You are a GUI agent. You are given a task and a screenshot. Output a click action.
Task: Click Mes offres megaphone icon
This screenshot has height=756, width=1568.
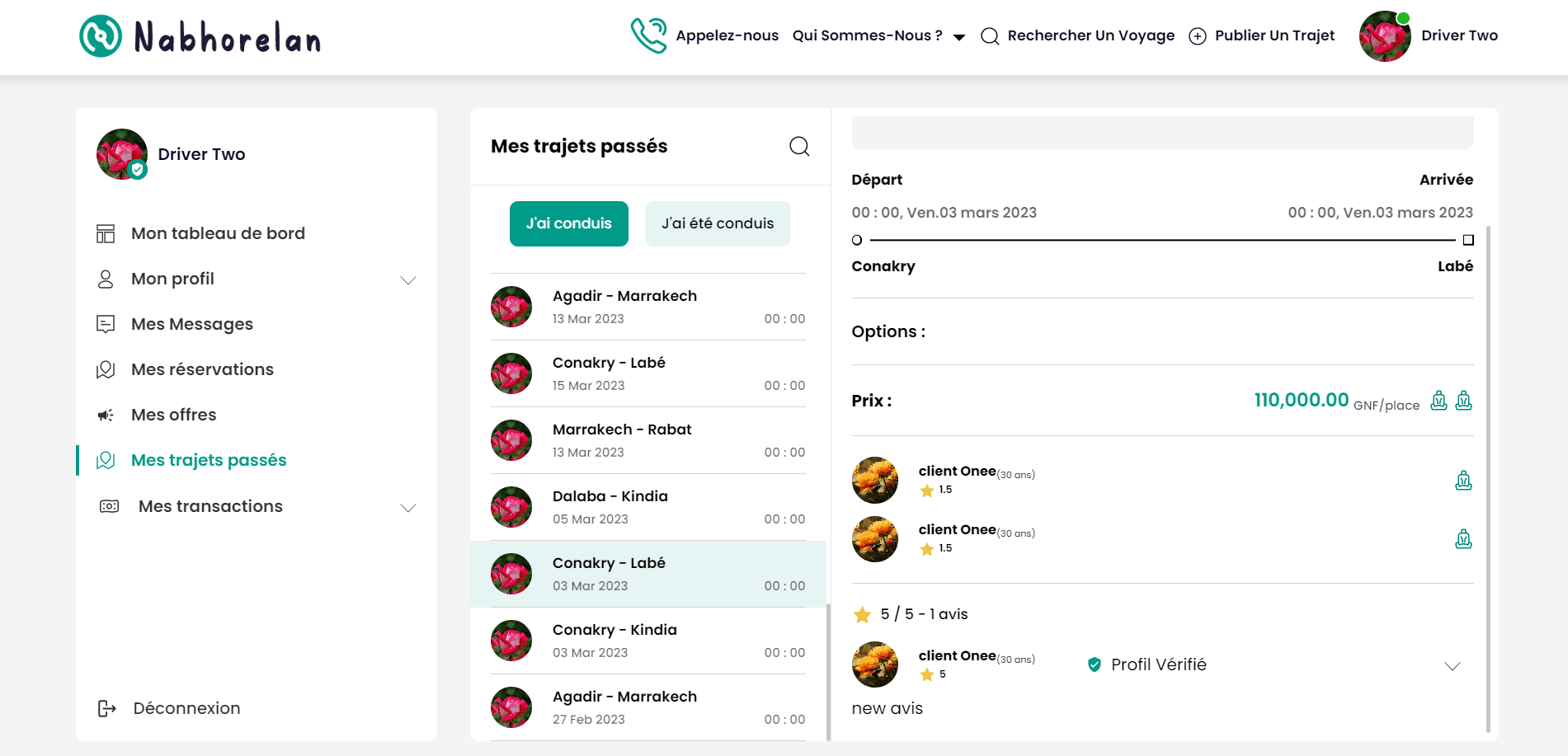tap(106, 415)
